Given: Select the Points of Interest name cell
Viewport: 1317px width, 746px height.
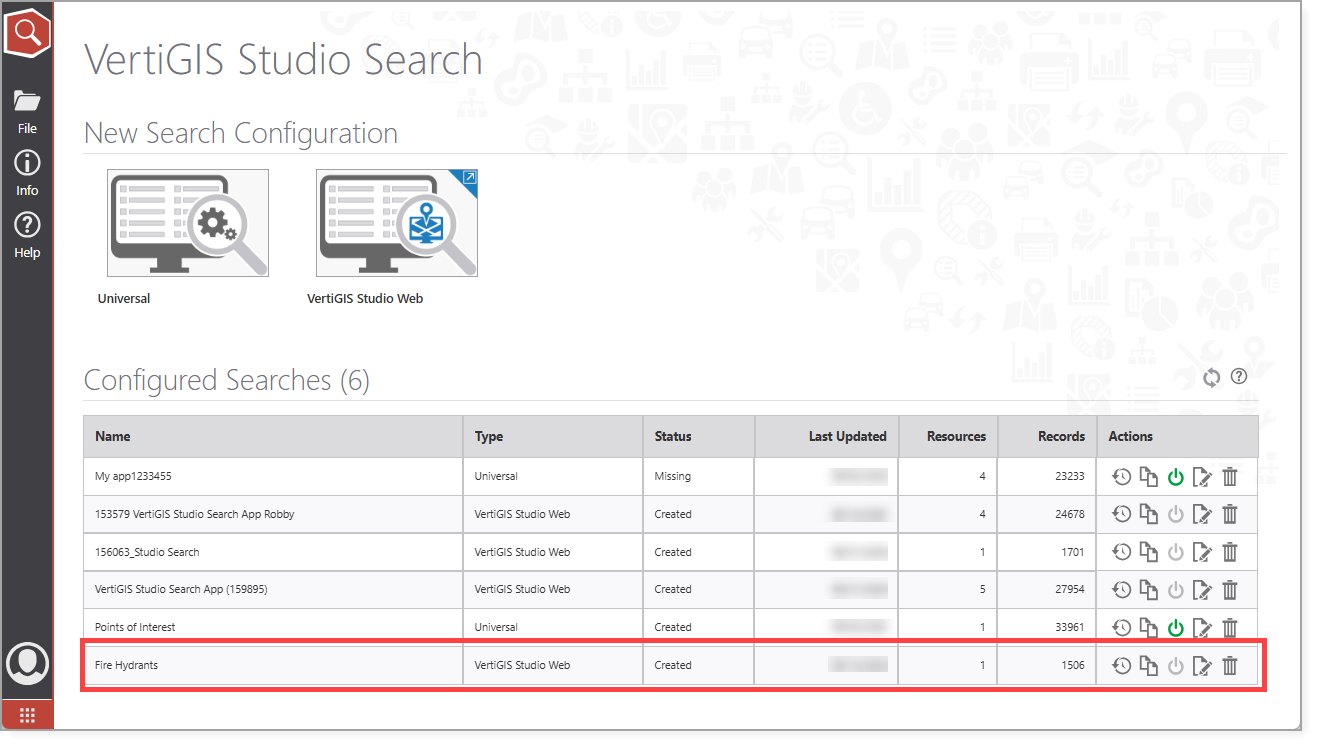Looking at the screenshot, I should point(273,627).
